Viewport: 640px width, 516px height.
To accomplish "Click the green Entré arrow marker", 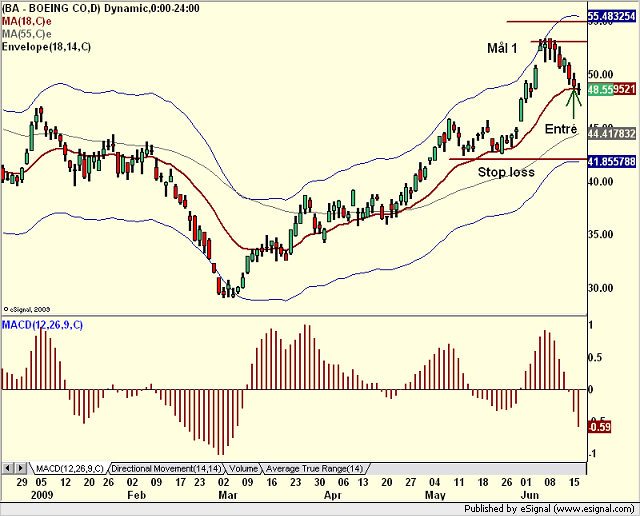I will point(573,102).
